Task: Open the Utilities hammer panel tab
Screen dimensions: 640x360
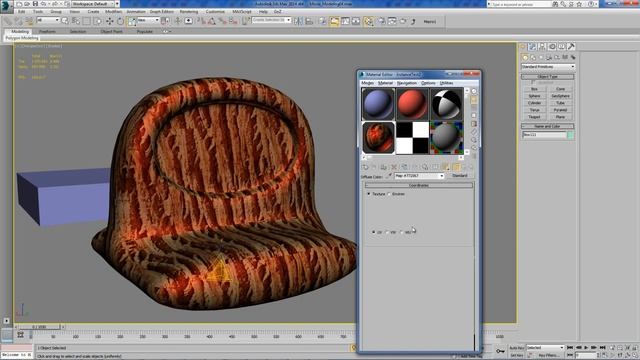Action: click(571, 47)
